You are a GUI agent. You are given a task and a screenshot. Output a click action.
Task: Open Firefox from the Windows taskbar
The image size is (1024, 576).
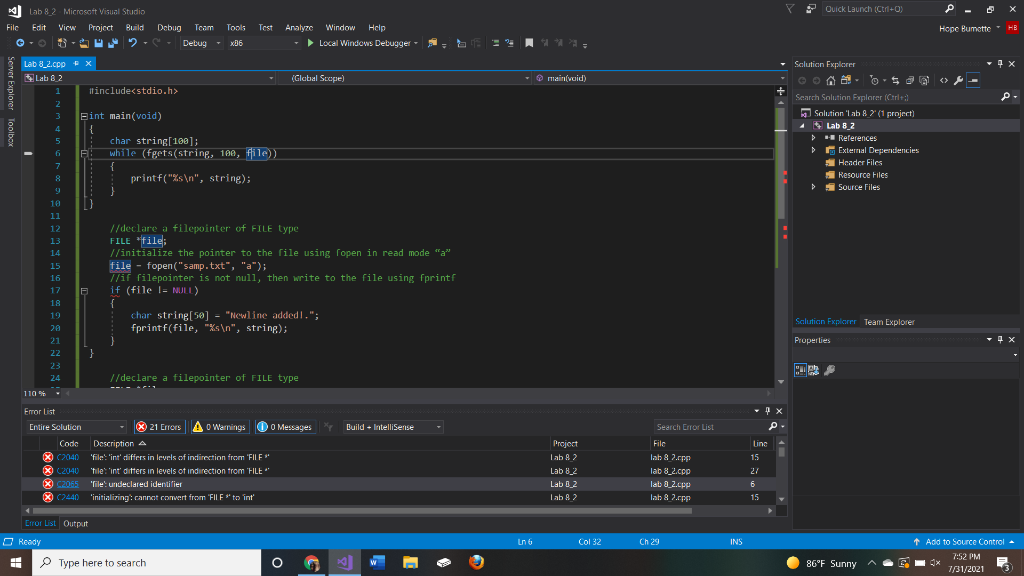(476, 563)
